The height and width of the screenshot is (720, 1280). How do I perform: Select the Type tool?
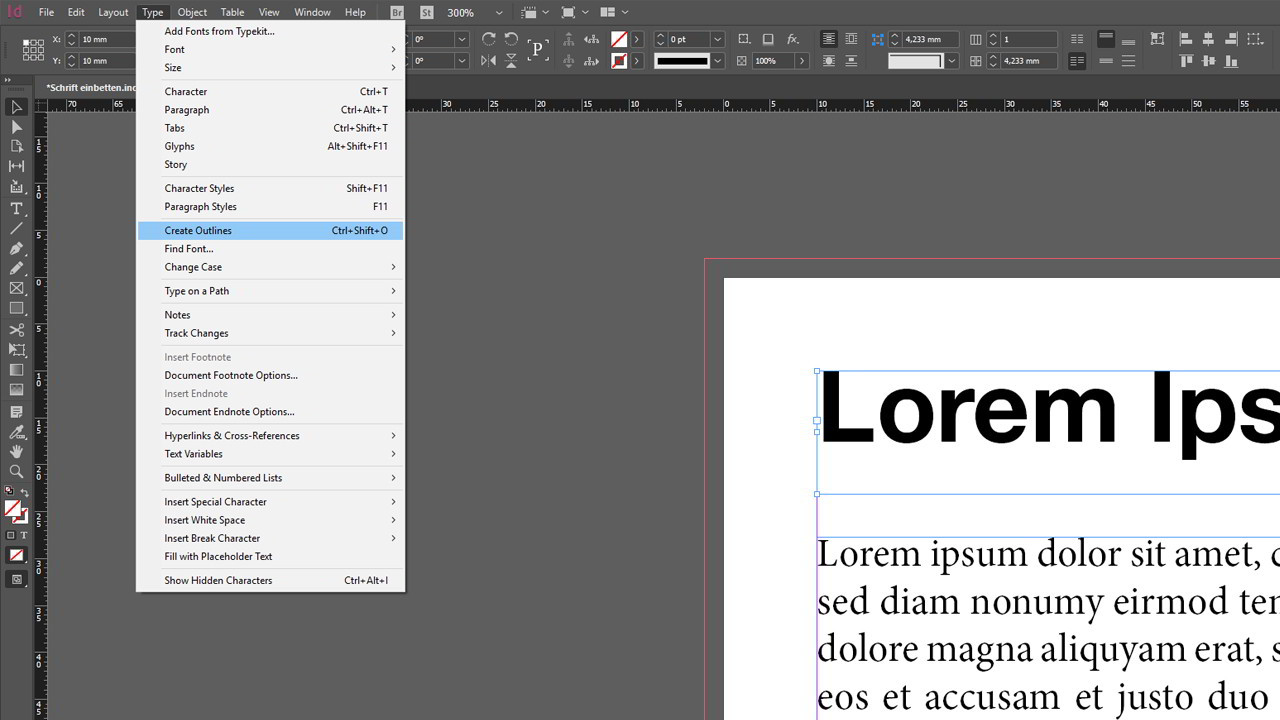coord(16,208)
